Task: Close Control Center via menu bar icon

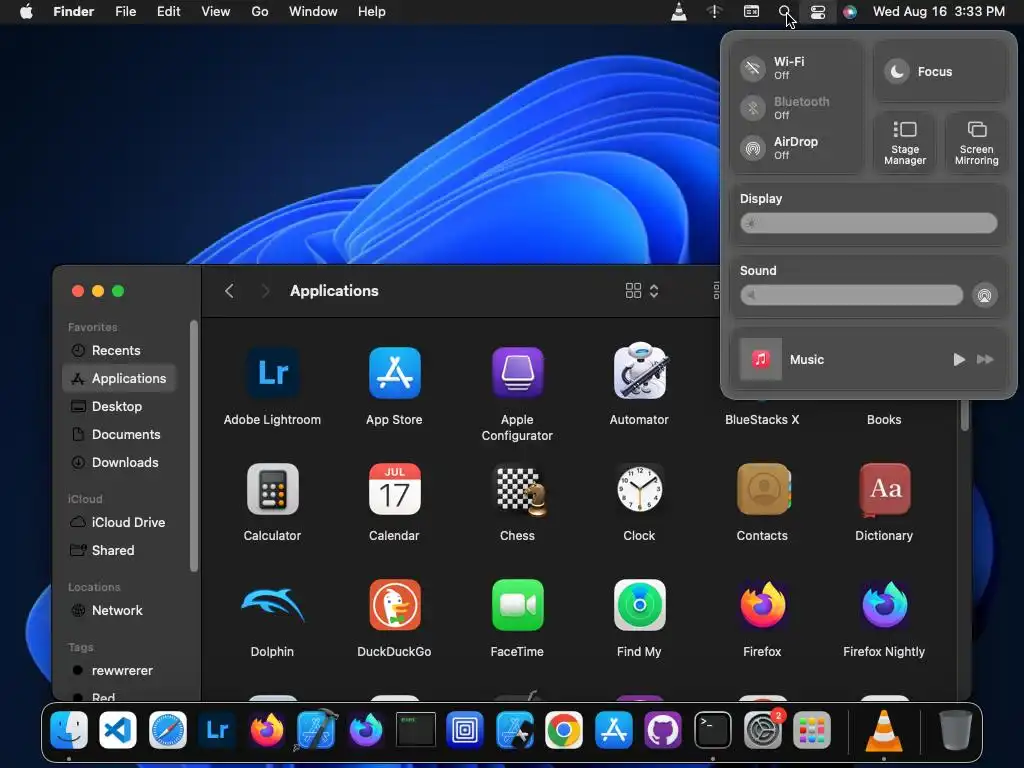Action: 818,12
